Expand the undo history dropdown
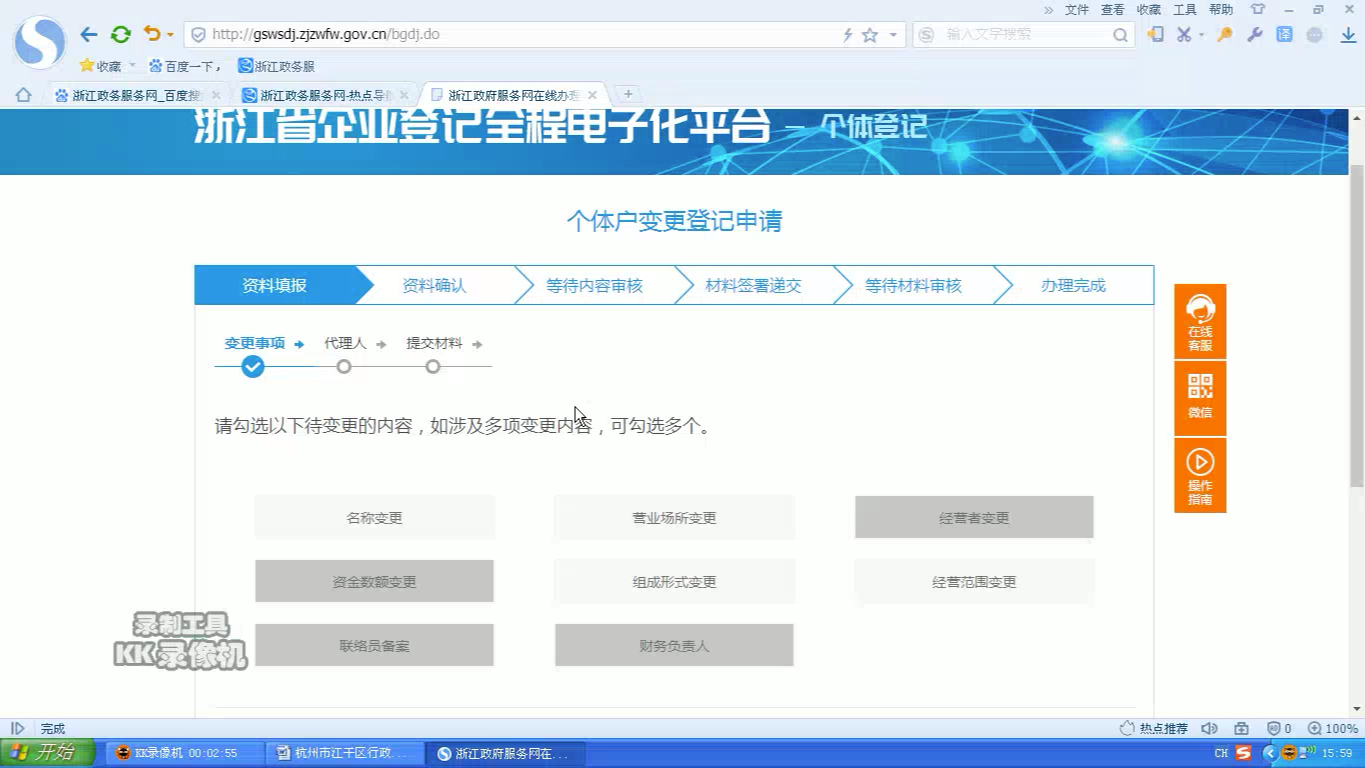The height and width of the screenshot is (768, 1365). click(168, 33)
